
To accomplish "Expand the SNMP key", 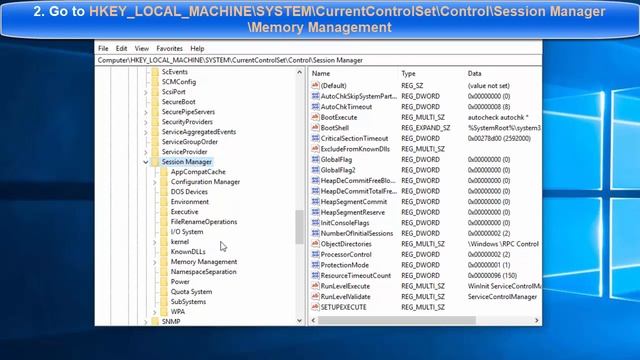I will coord(146,322).
